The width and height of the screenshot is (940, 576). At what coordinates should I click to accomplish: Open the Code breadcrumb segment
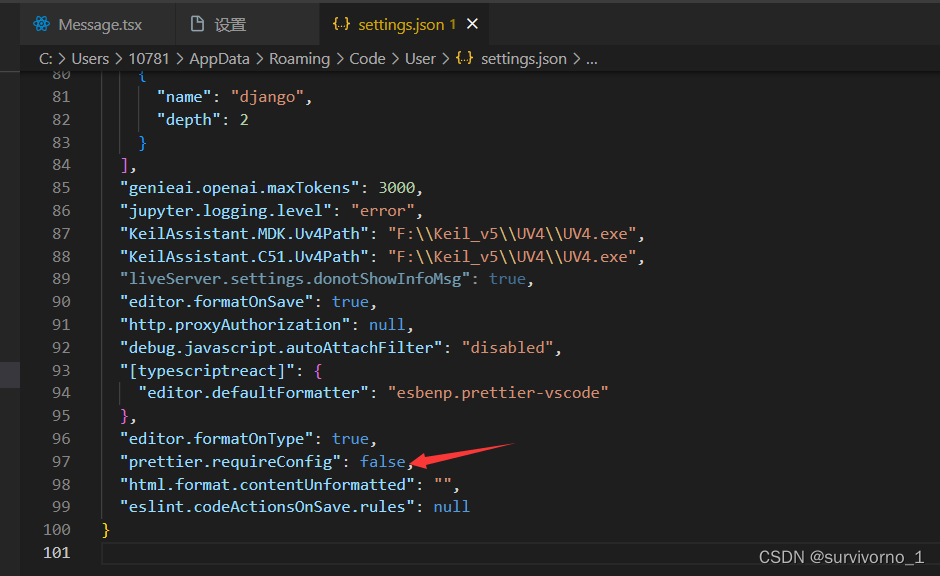click(x=367, y=59)
